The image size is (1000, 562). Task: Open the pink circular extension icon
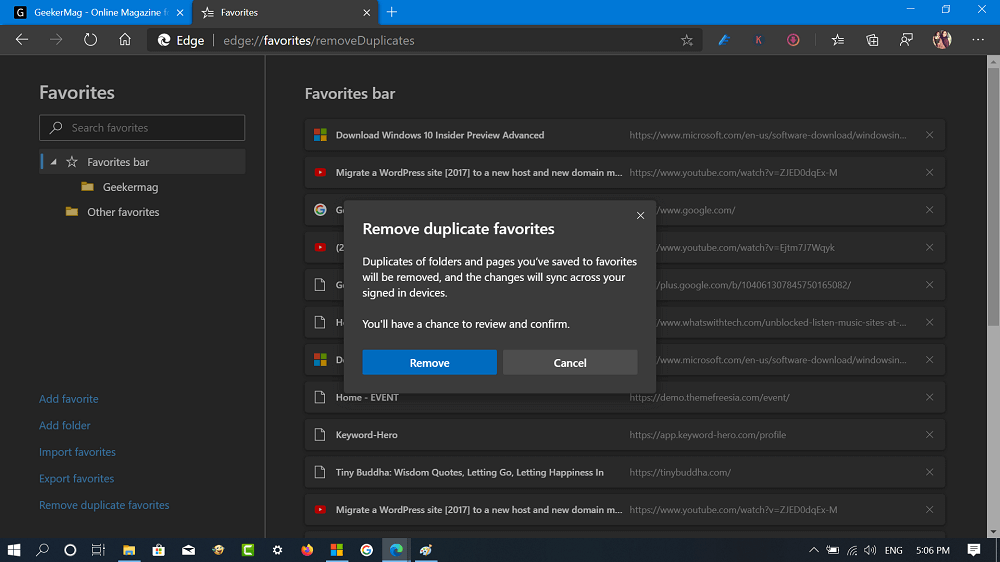coord(793,40)
